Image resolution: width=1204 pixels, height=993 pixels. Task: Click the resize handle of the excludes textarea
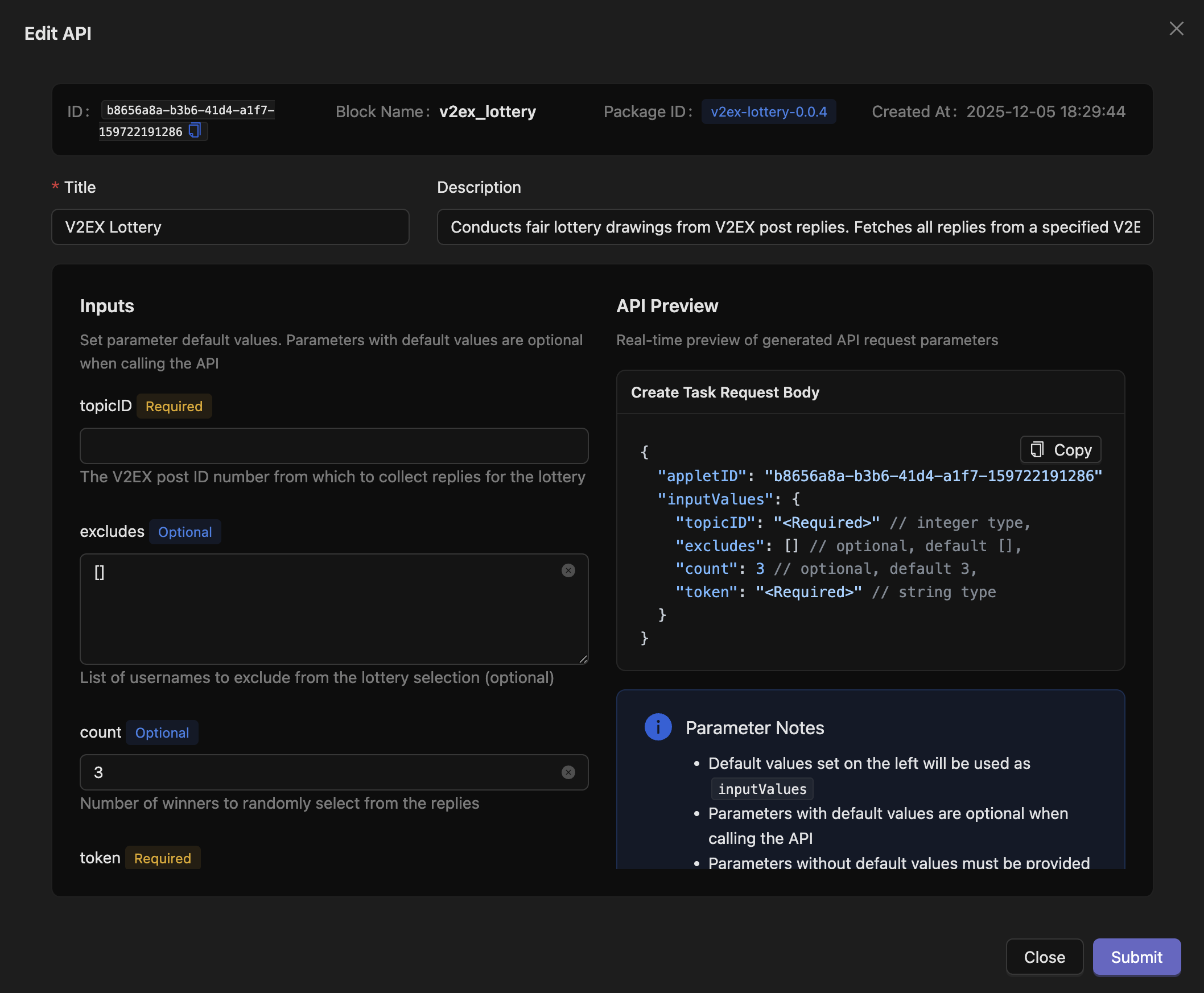583,659
